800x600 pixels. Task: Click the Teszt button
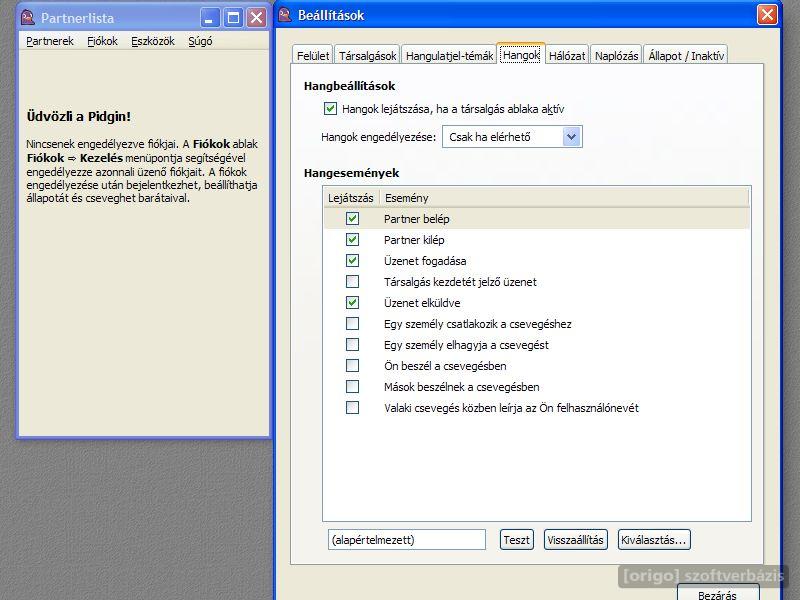pyautogui.click(x=516, y=540)
